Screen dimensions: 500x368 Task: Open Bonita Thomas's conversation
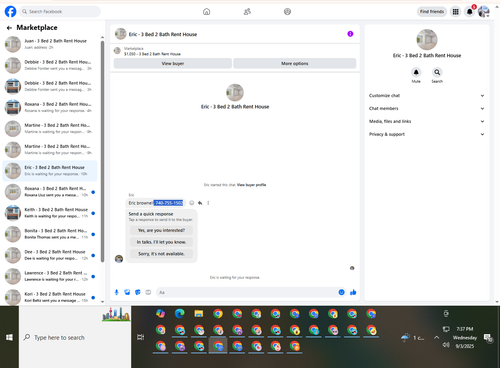pos(50,234)
